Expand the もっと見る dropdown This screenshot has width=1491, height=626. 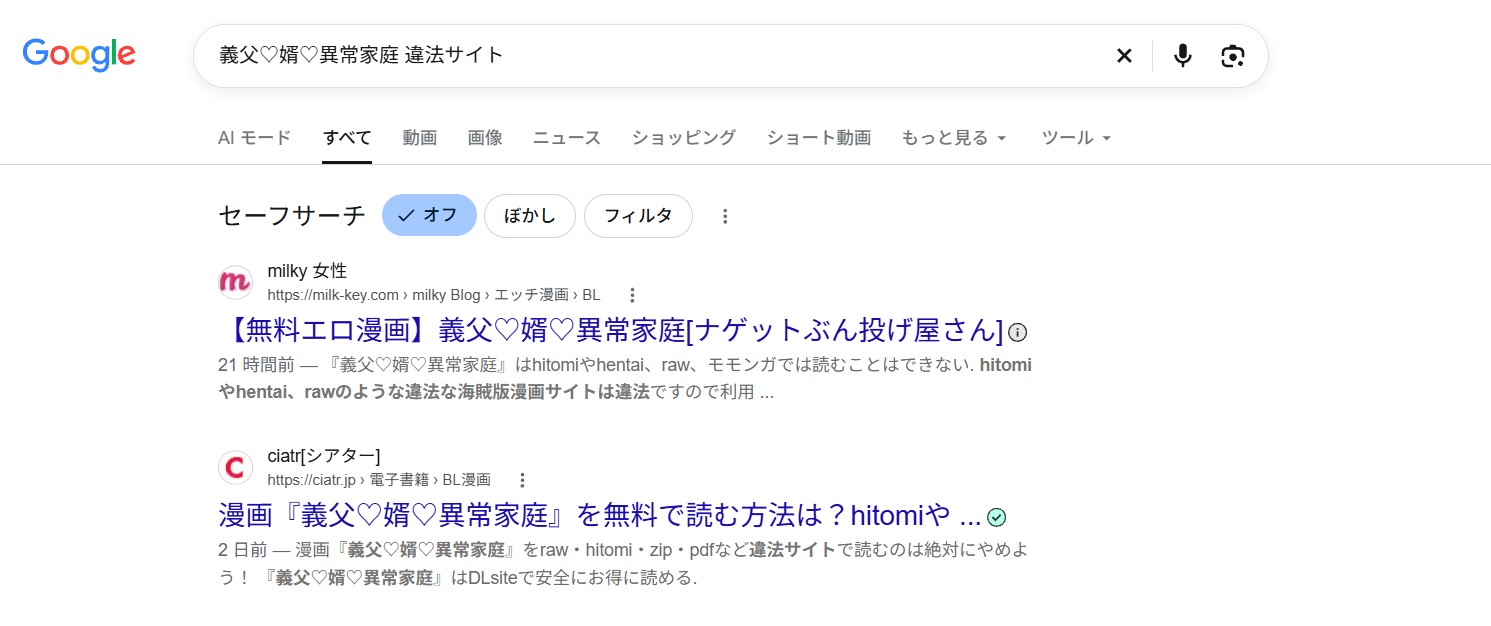[954, 138]
